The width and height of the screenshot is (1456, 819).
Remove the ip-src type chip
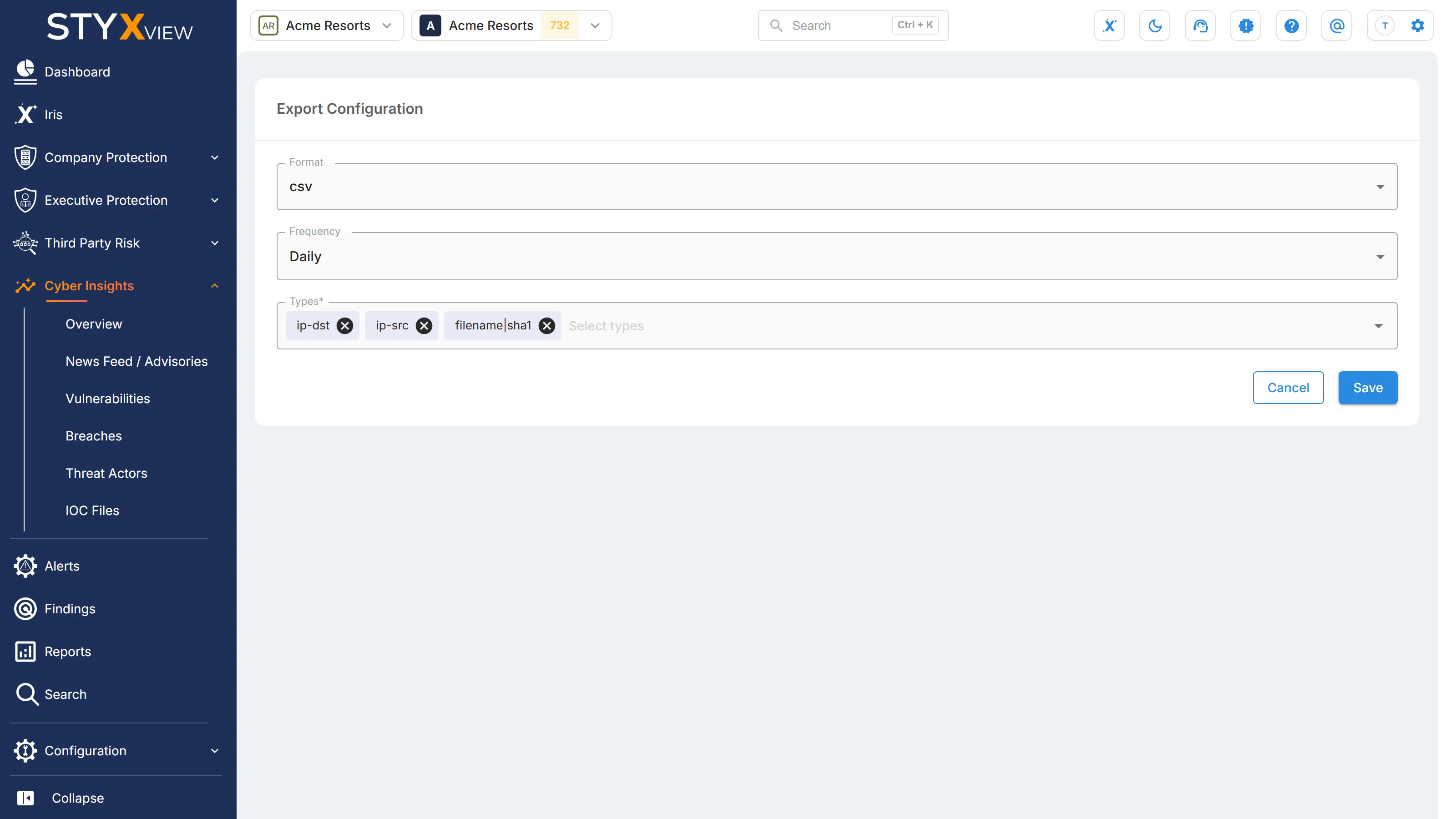pos(424,326)
